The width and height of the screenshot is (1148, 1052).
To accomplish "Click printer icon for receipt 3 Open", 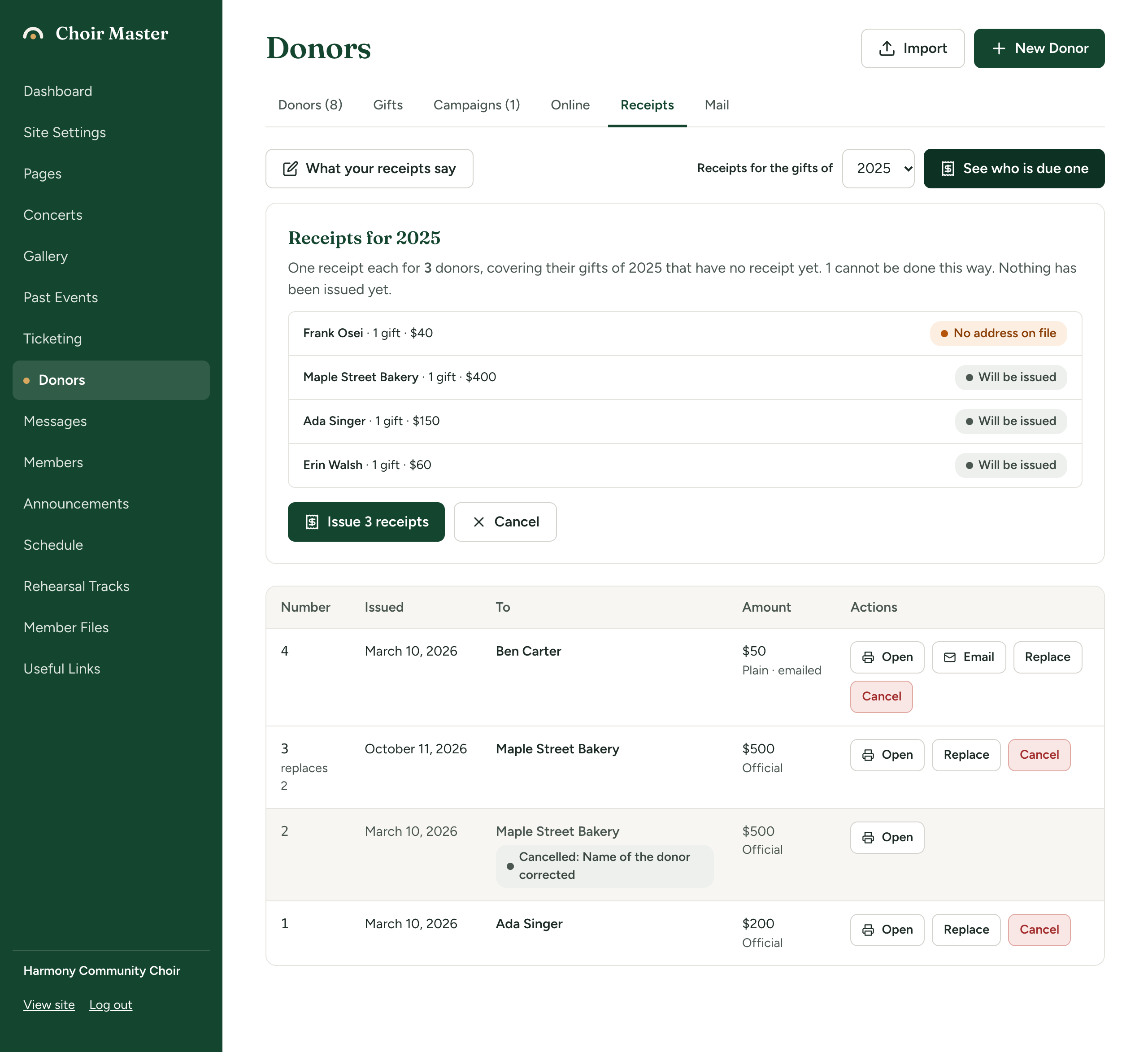I will (868, 755).
